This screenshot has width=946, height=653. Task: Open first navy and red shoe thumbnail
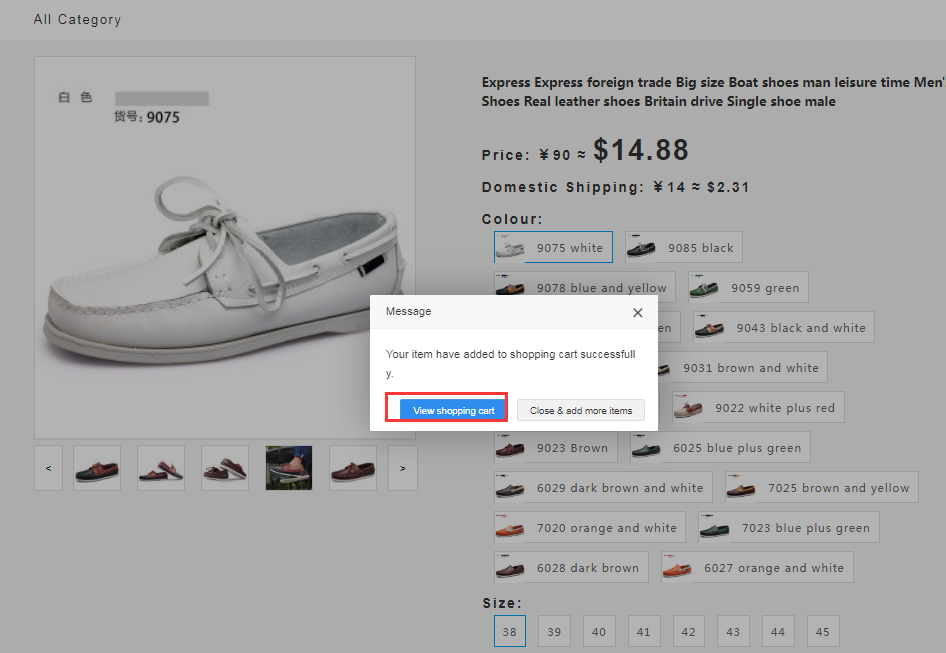tap(97, 468)
